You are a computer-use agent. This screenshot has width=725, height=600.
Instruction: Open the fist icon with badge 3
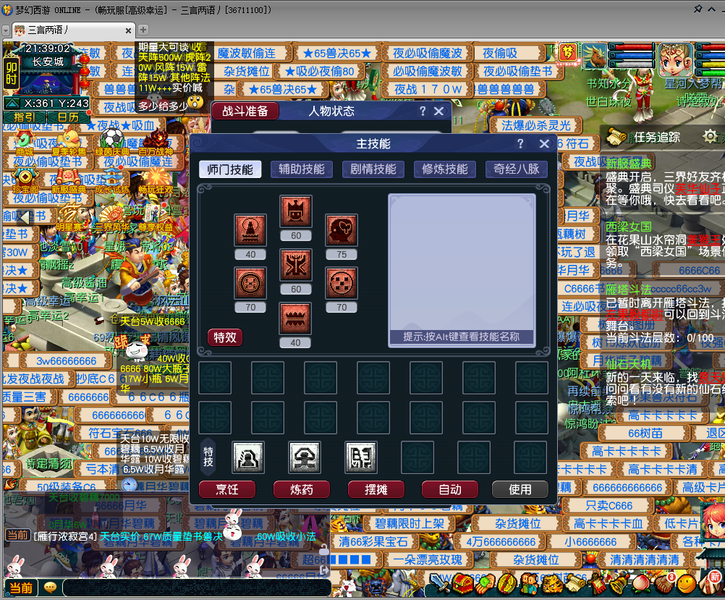(x=664, y=584)
